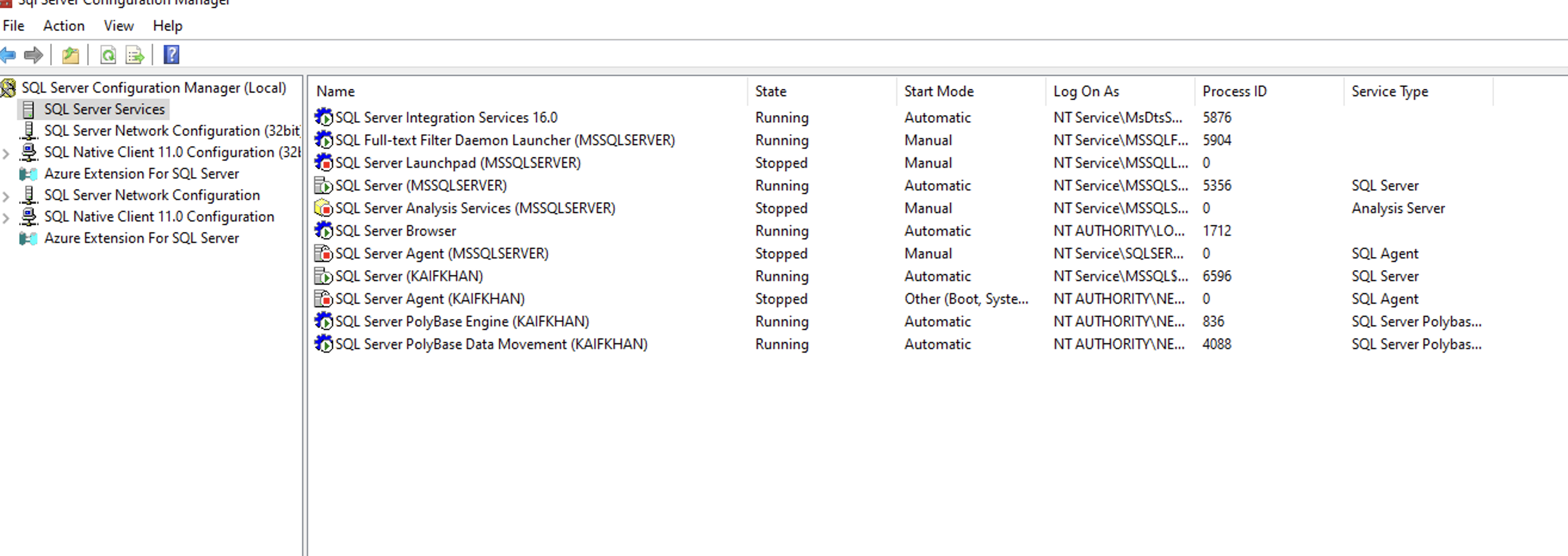The image size is (1568, 556).
Task: Click the SQL Server (KAIFKHAN) service icon
Action: coord(323,276)
